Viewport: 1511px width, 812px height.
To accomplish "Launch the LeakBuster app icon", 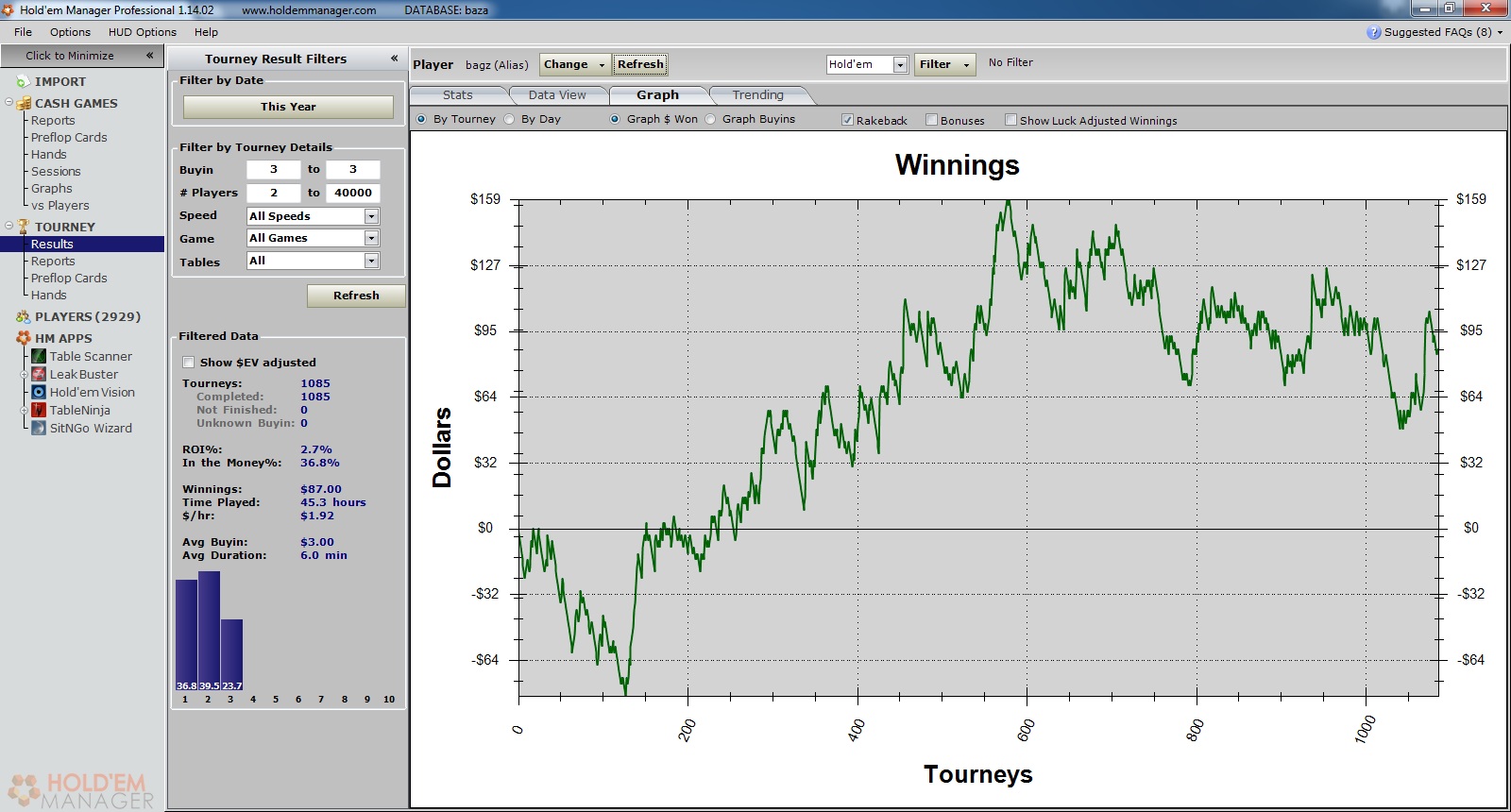I will point(39,374).
